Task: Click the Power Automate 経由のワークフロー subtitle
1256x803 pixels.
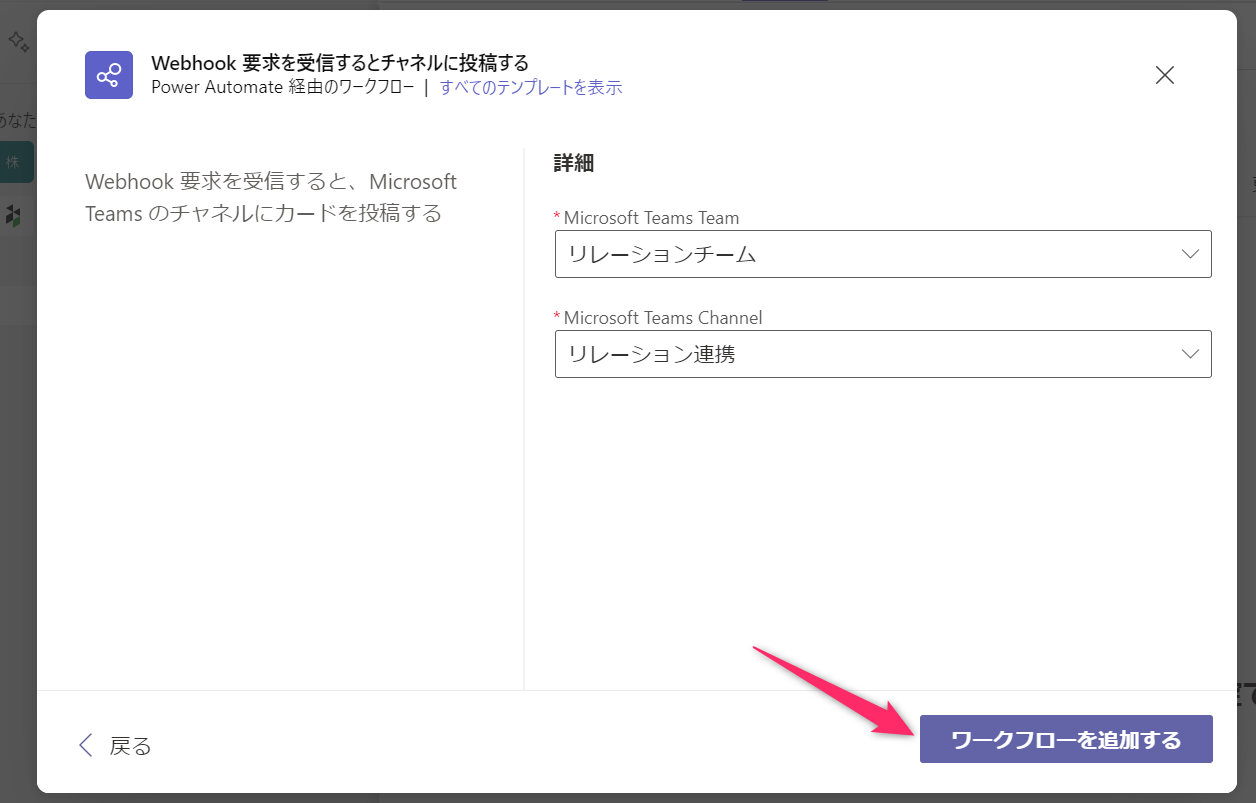Action: click(282, 87)
